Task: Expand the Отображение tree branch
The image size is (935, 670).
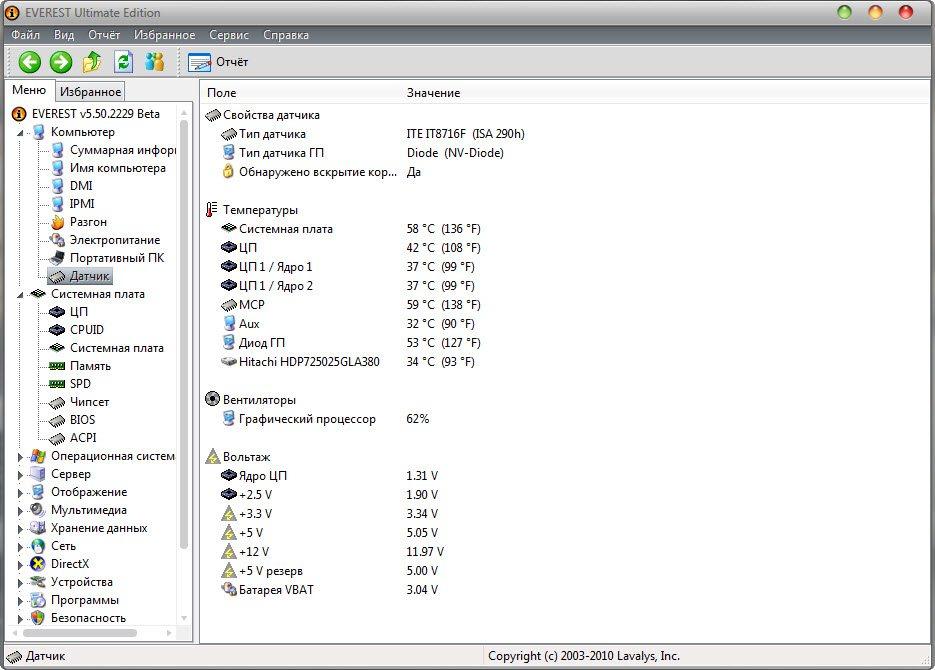Action: (x=20, y=493)
